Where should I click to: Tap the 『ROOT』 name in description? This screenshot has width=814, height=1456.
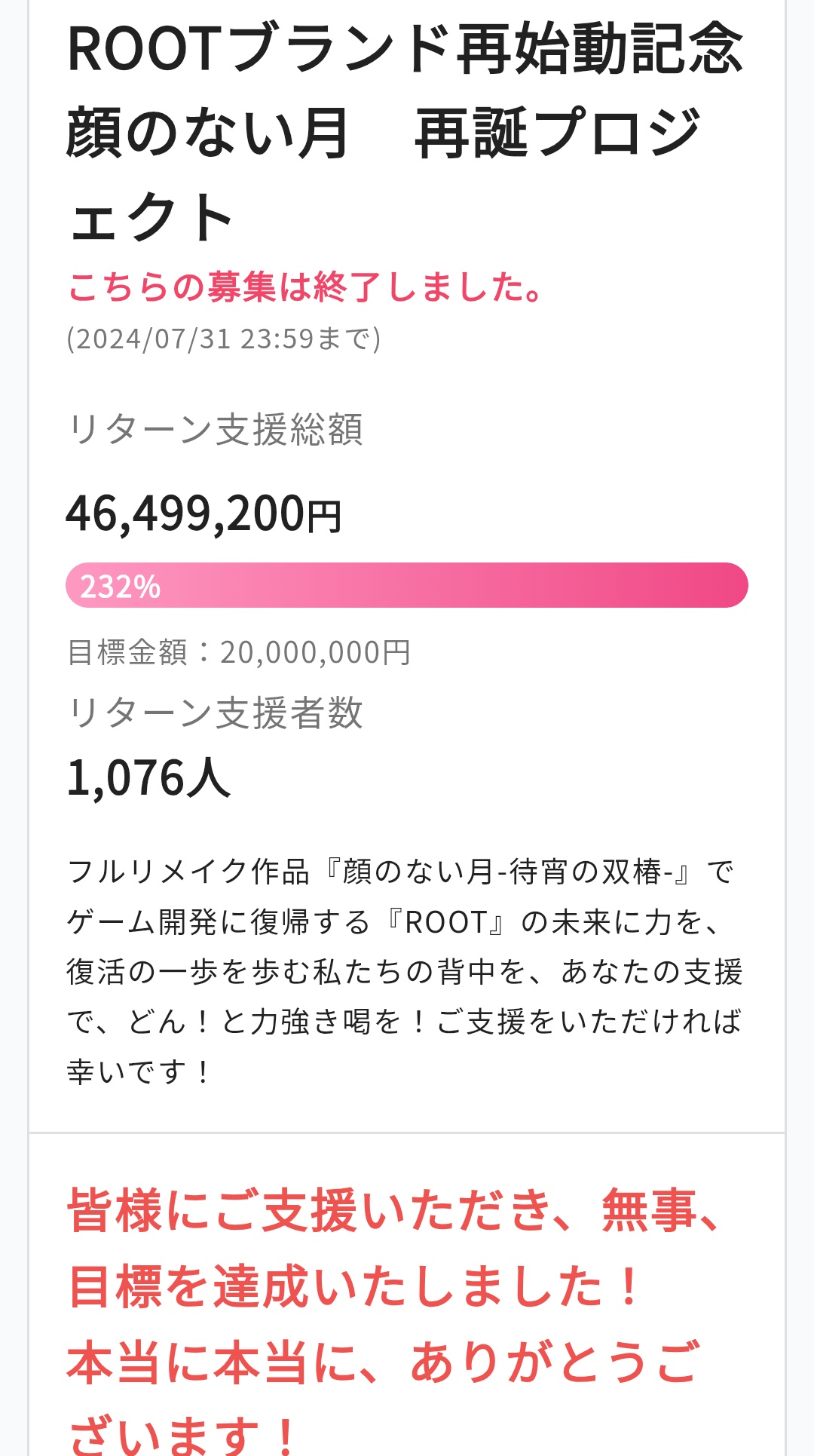click(447, 921)
